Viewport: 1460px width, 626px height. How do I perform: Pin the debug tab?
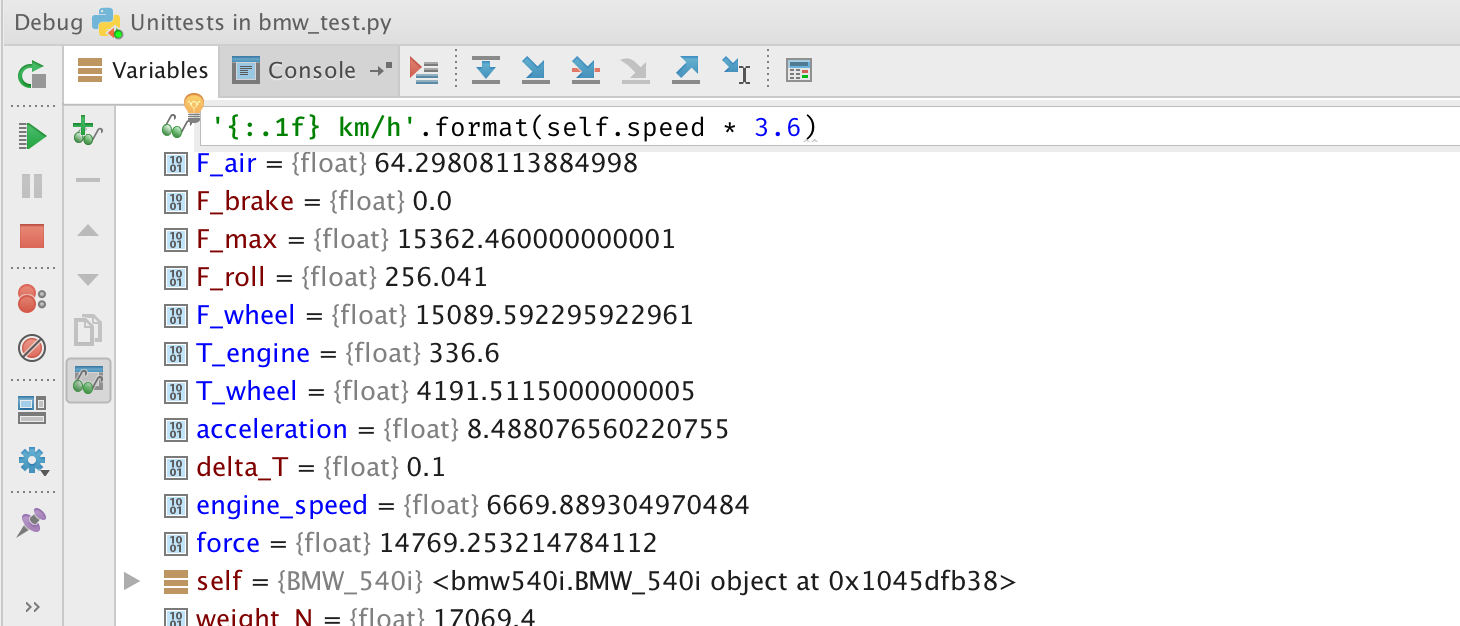point(32,522)
